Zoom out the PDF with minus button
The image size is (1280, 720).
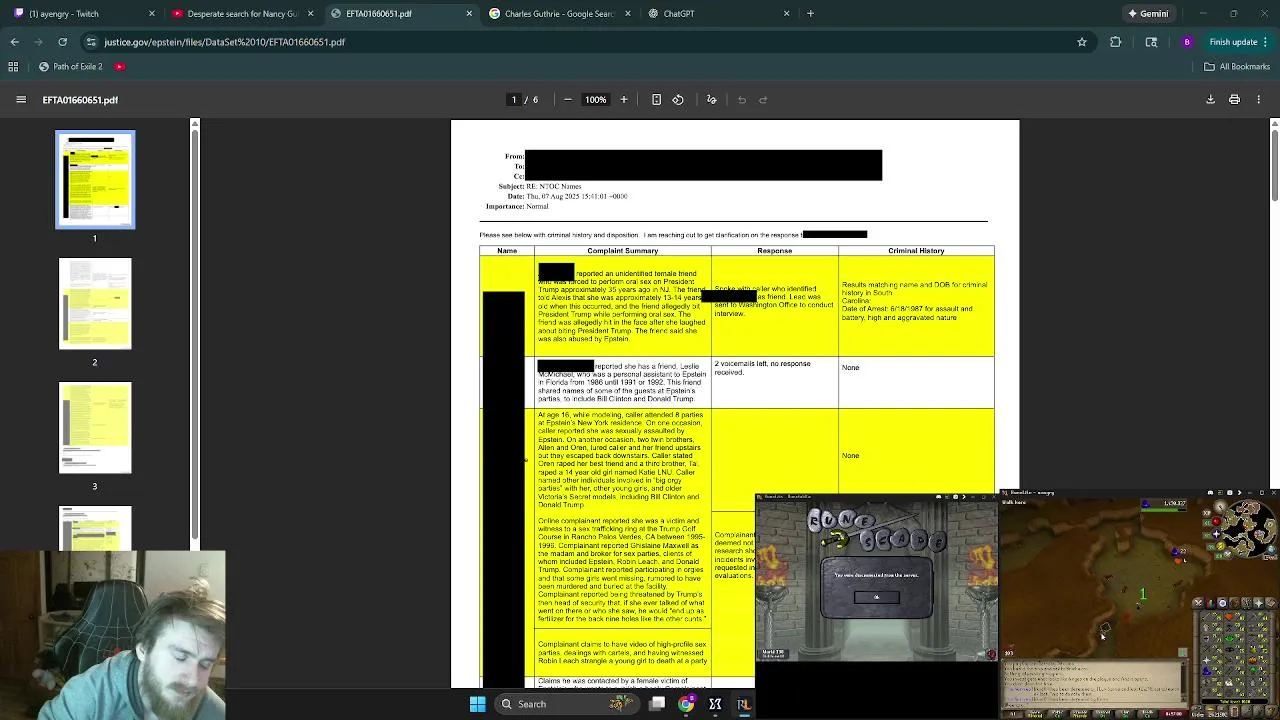567,100
